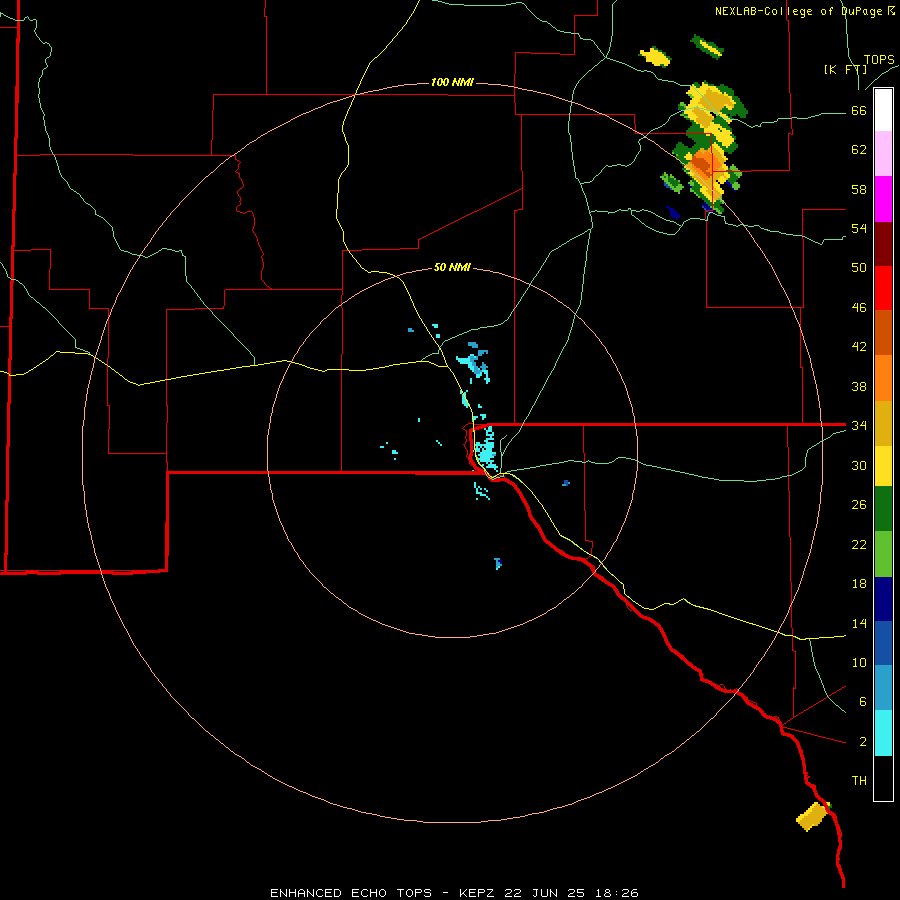This screenshot has height=900, width=900.
Task: Click the "22" legend value
Action: coord(859,544)
